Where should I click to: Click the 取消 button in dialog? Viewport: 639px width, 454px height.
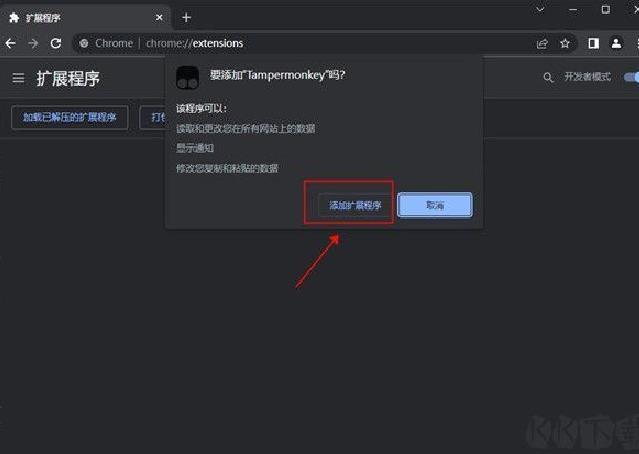[435, 205]
